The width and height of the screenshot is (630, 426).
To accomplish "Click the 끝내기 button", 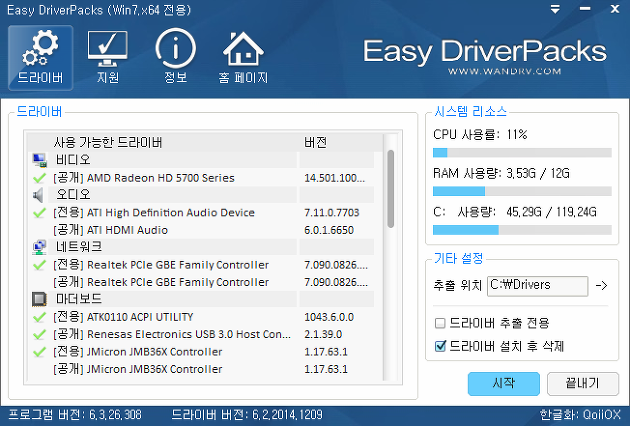I will pyautogui.click(x=583, y=383).
